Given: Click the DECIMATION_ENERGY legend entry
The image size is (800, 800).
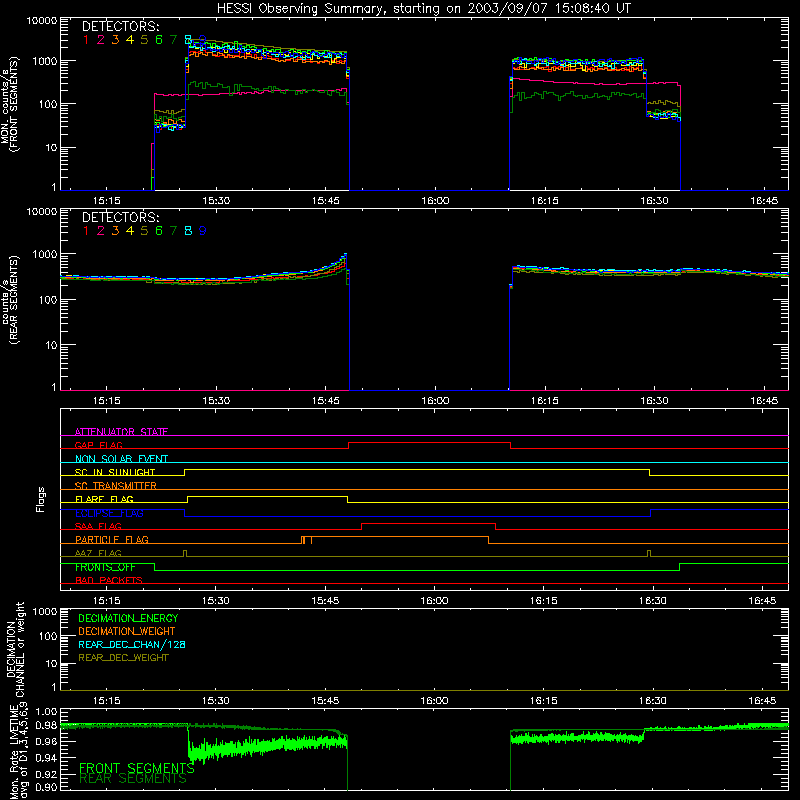Looking at the screenshot, I should [x=128, y=618].
